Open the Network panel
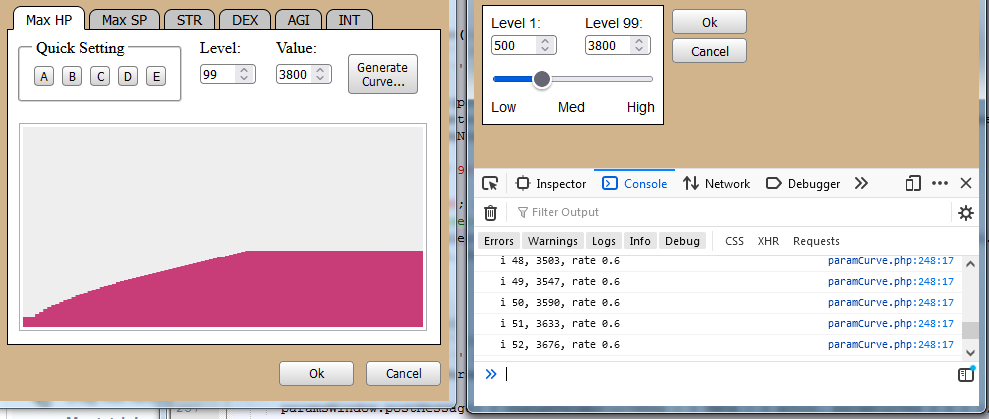Image resolution: width=989 pixels, height=419 pixels. pos(716,183)
